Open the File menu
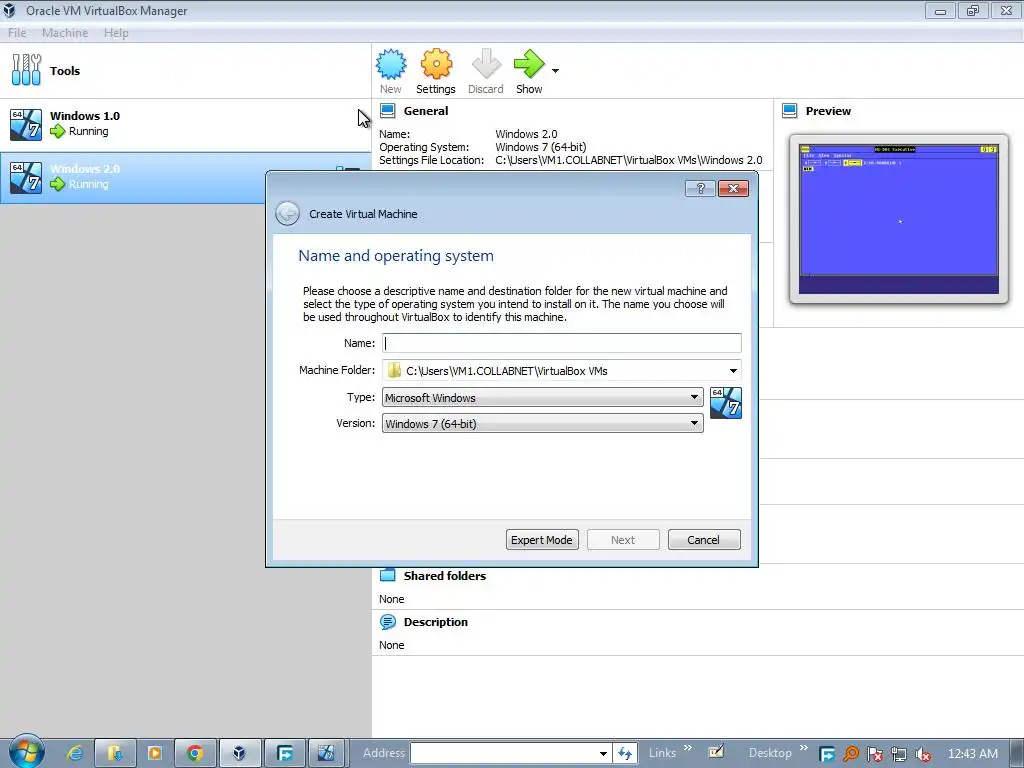Screen dimensions: 1024x768 (x=17, y=33)
